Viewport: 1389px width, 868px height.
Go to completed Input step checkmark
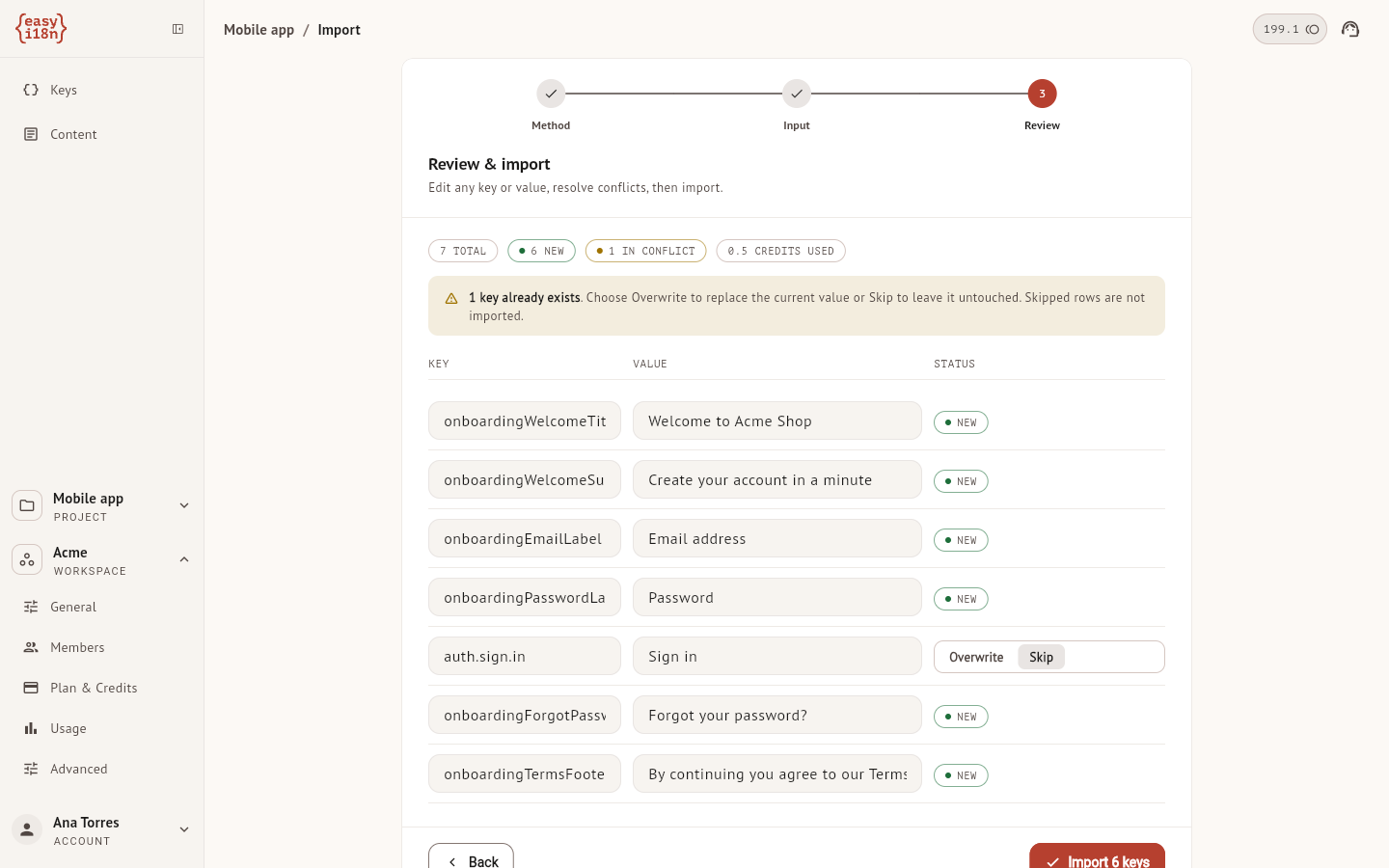pos(797,94)
